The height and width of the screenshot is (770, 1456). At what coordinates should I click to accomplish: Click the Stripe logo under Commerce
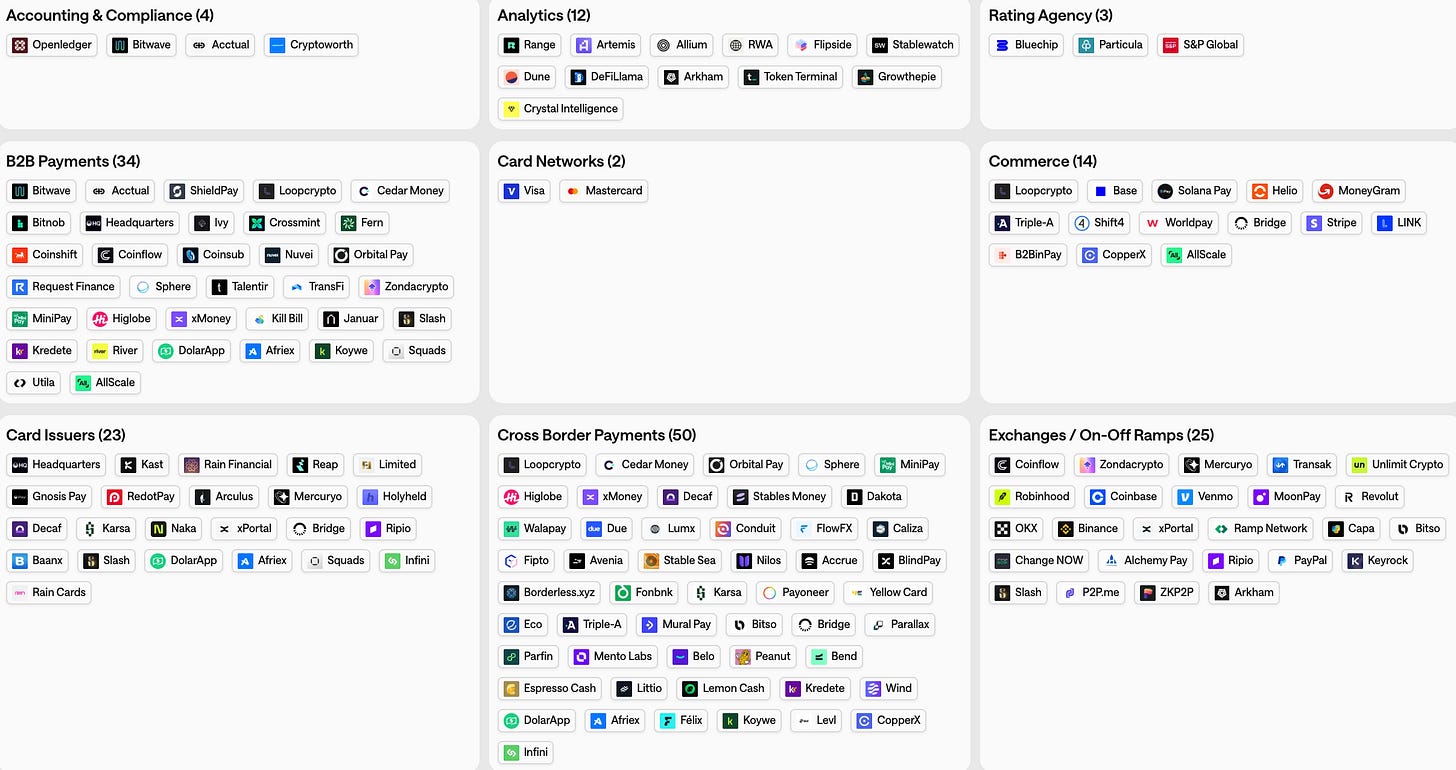(1331, 222)
